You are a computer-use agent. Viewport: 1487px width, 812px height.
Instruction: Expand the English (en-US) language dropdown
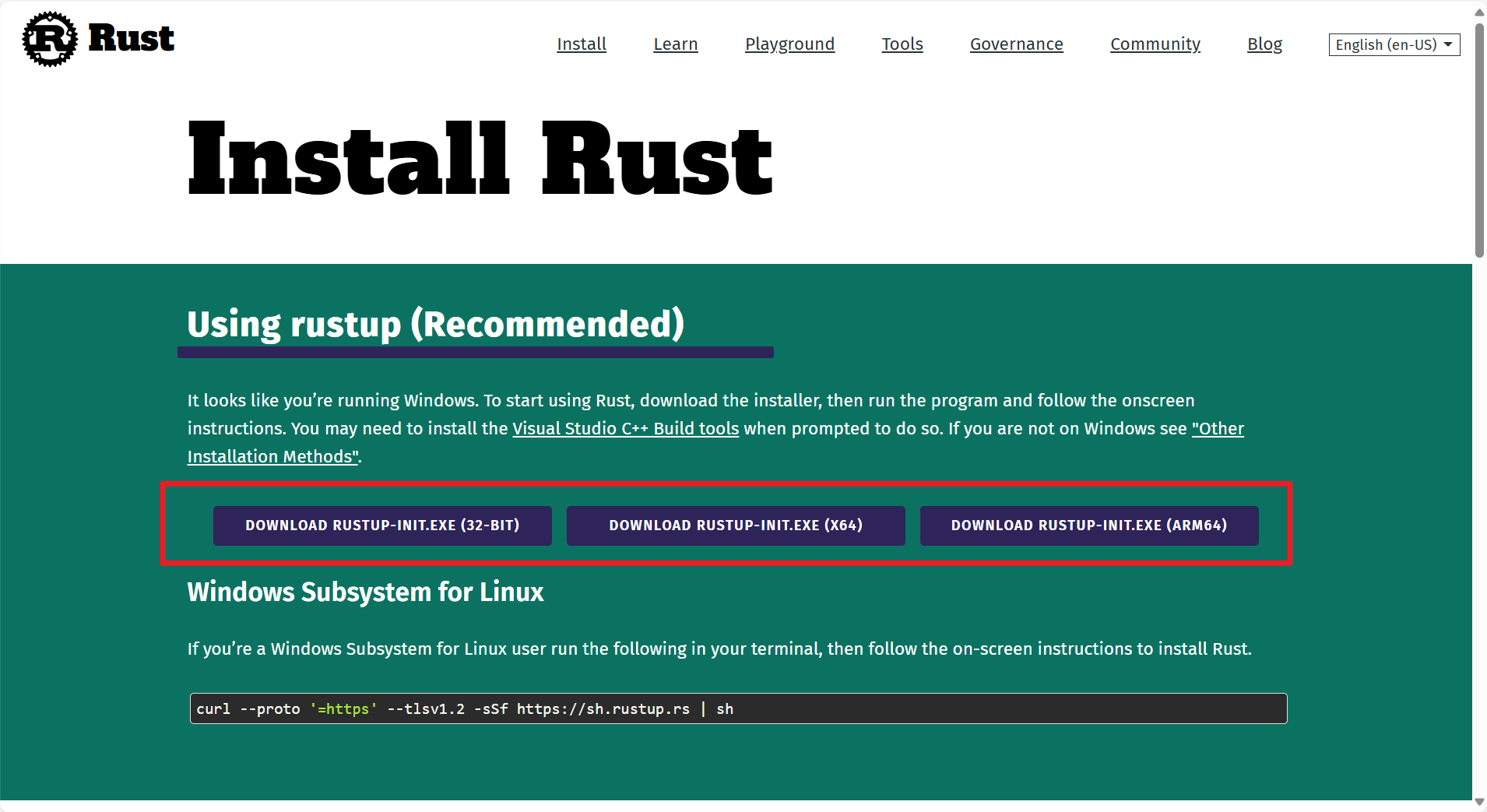[x=1394, y=44]
